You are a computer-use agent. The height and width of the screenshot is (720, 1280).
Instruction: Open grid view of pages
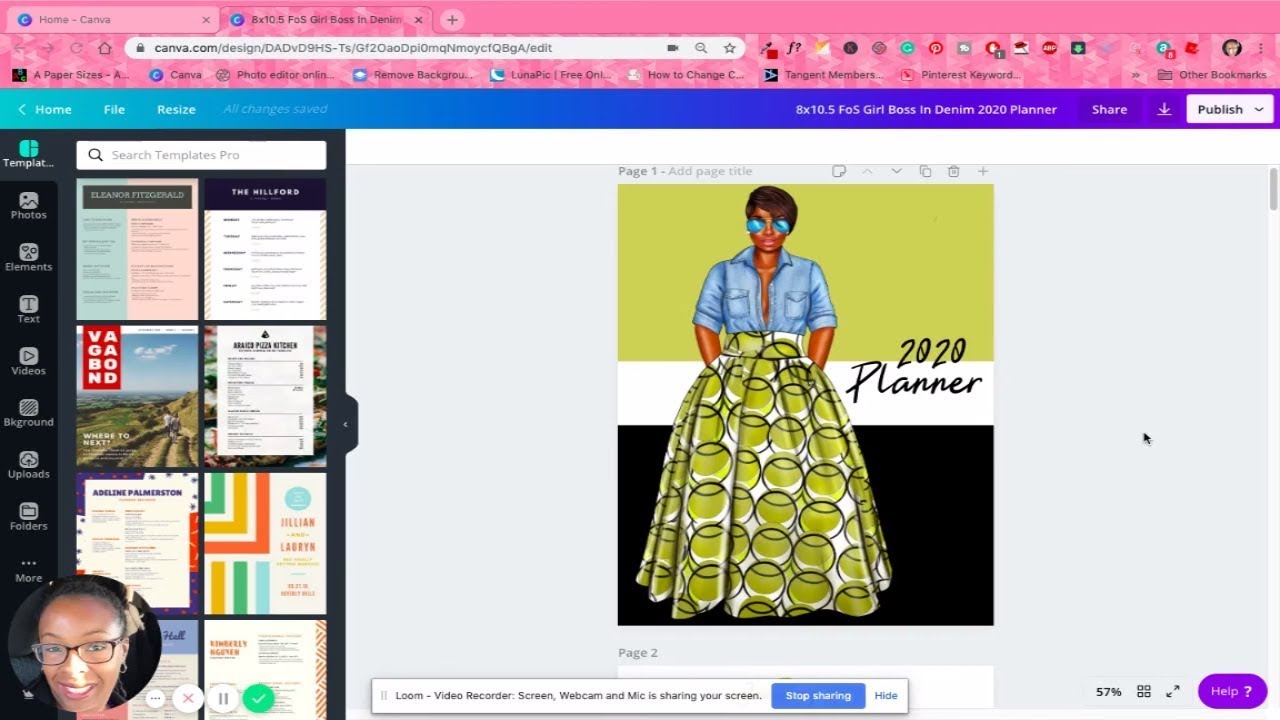1144,691
